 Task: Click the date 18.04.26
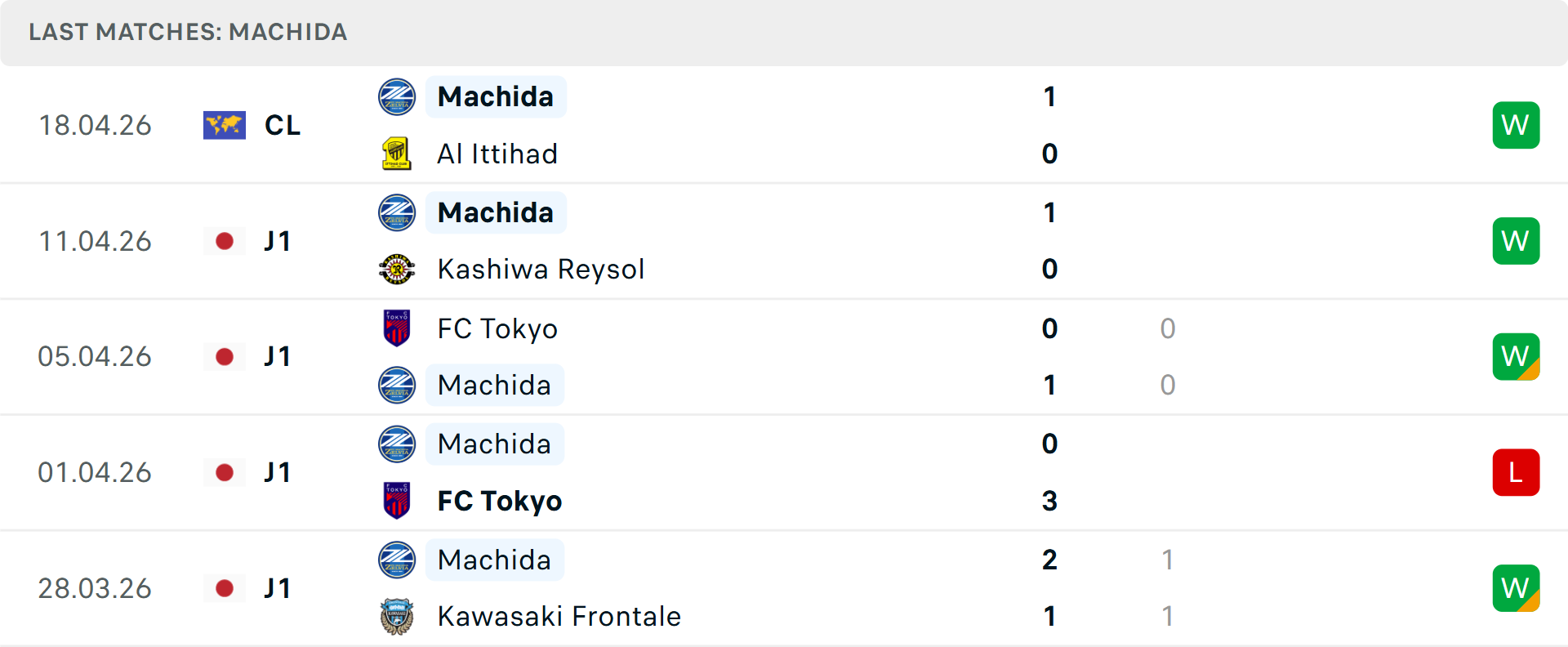tap(96, 125)
